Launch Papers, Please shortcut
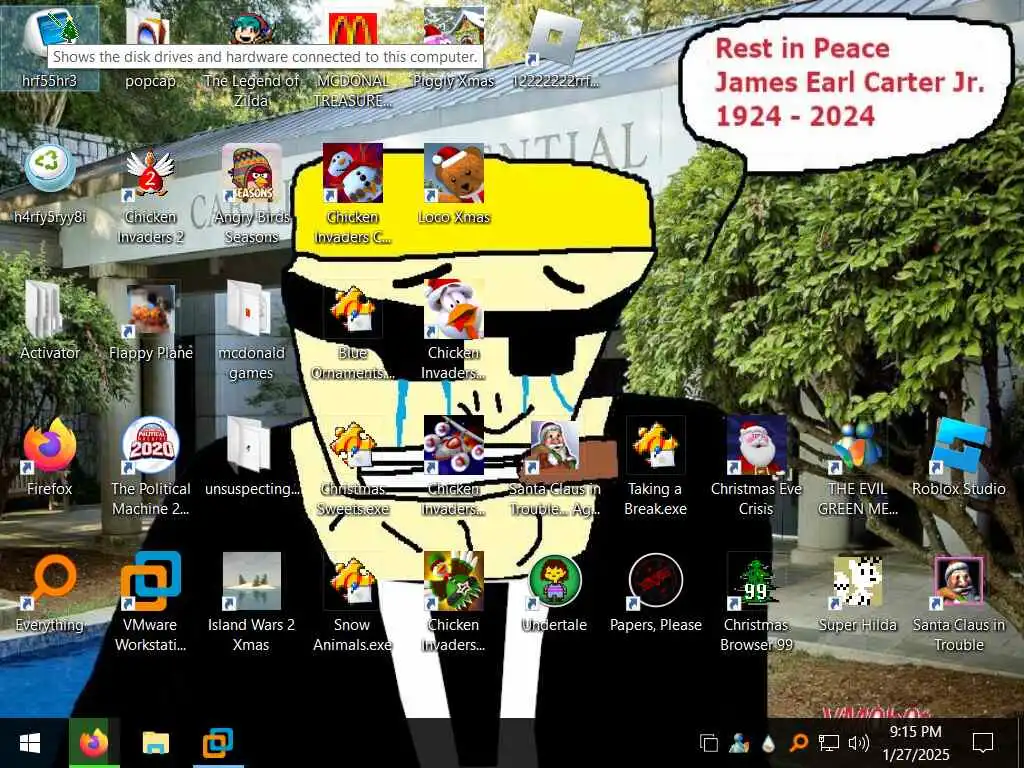This screenshot has height=768, width=1024. point(656,592)
